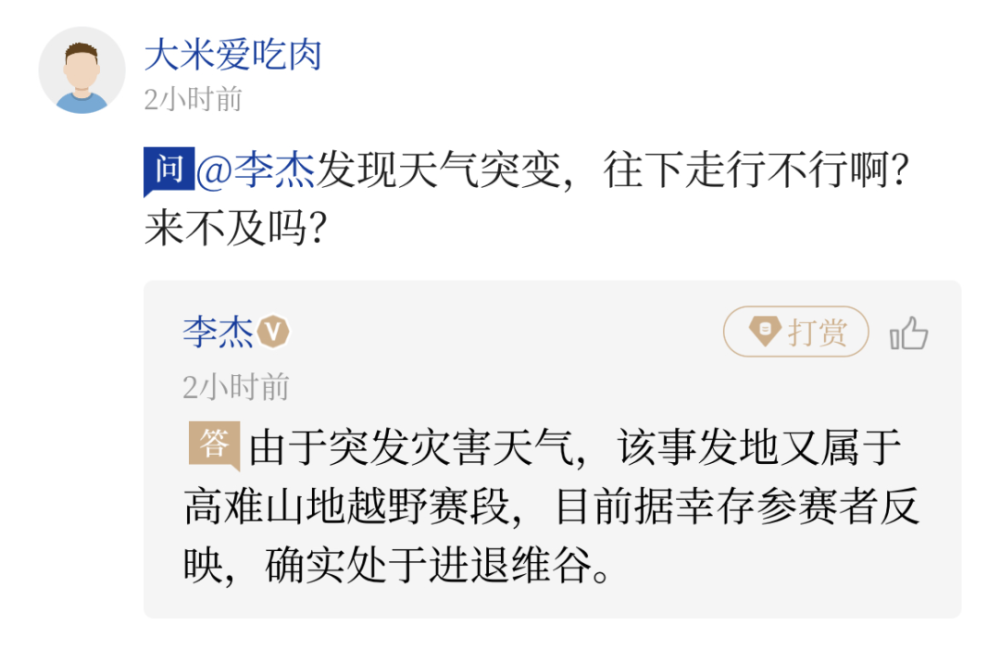Open the 大米爱吃肉 user avatar

click(x=82, y=70)
